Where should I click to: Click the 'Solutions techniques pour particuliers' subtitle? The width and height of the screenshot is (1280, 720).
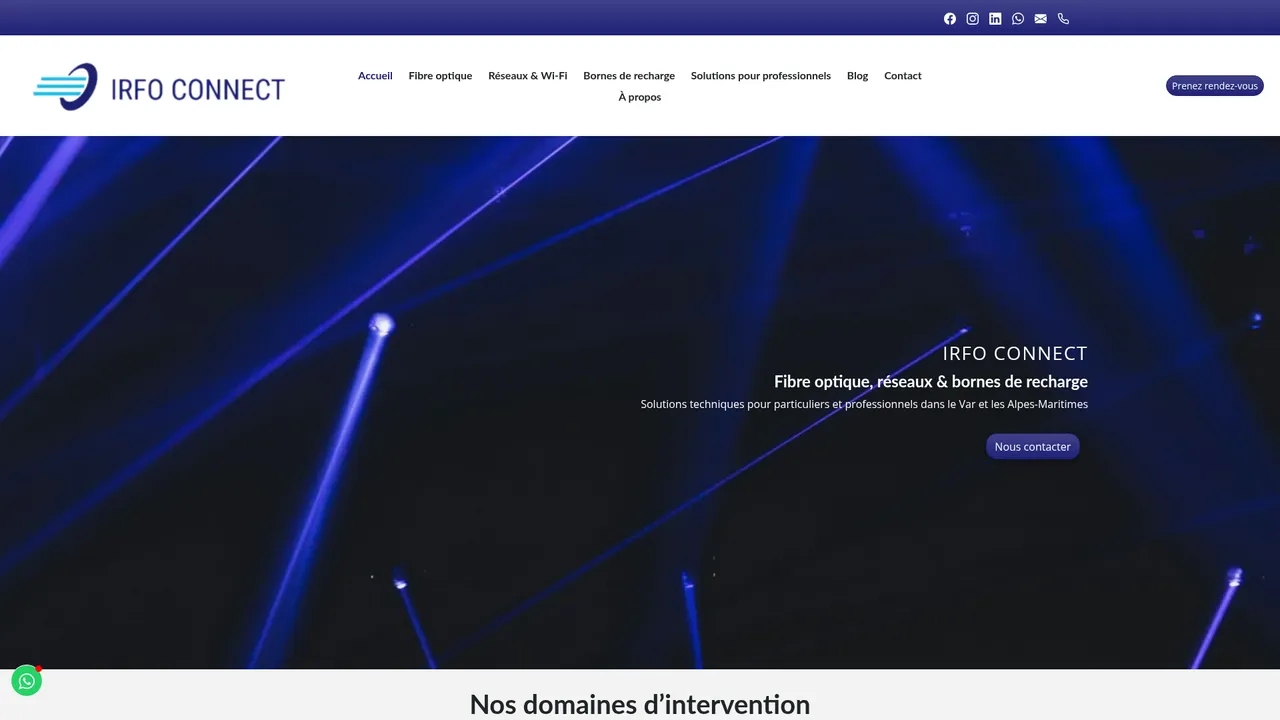[x=864, y=404]
